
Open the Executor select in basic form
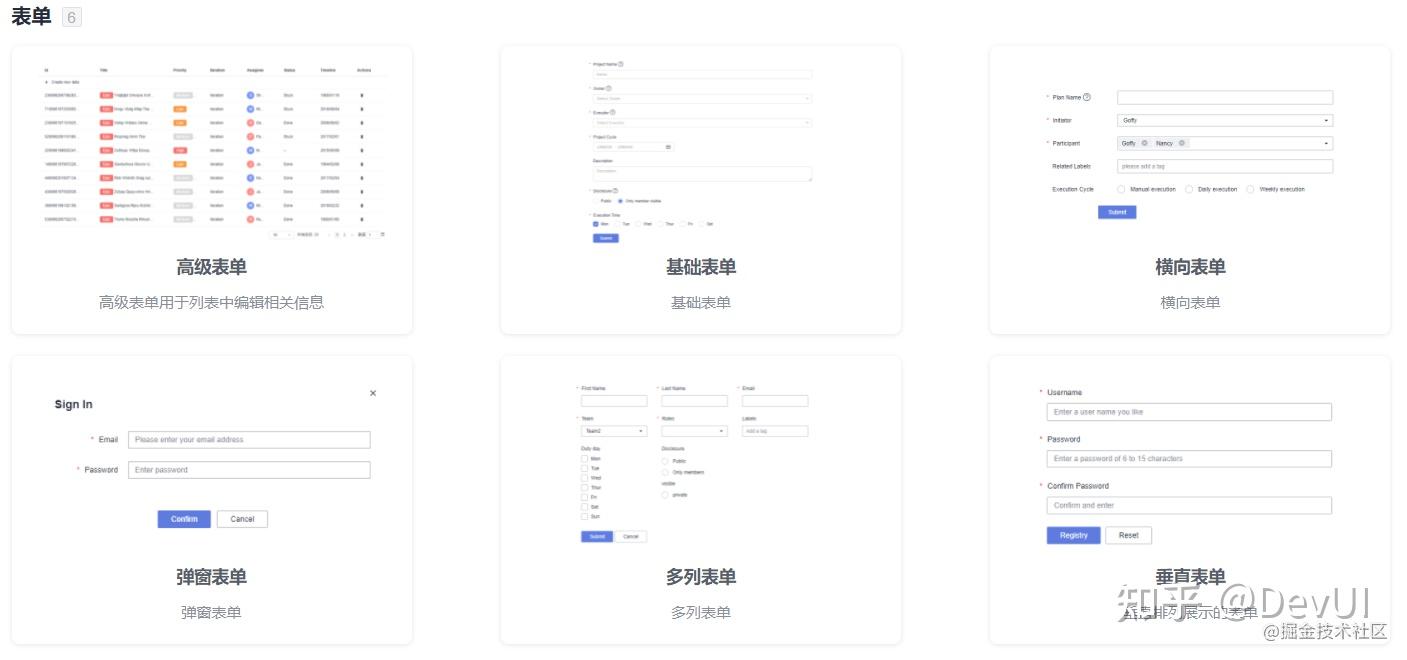(702, 122)
